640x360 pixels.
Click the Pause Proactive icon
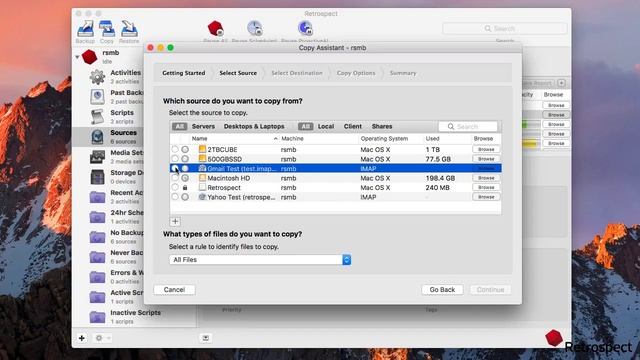coord(305,28)
